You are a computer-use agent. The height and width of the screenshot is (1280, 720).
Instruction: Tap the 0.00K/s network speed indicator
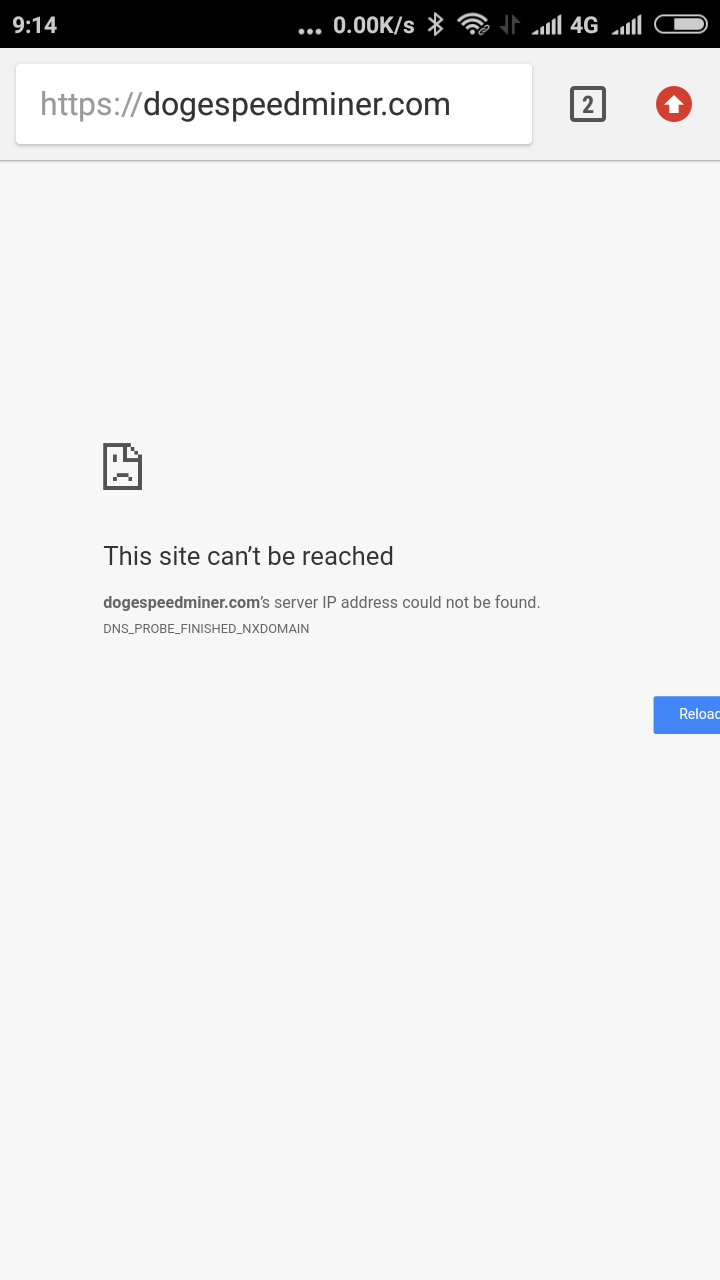pyautogui.click(x=374, y=24)
